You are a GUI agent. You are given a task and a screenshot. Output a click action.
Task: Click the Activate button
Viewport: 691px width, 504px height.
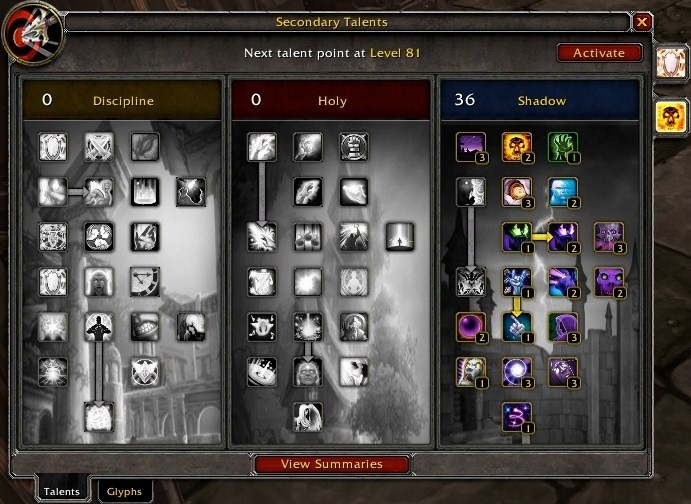tap(599, 53)
